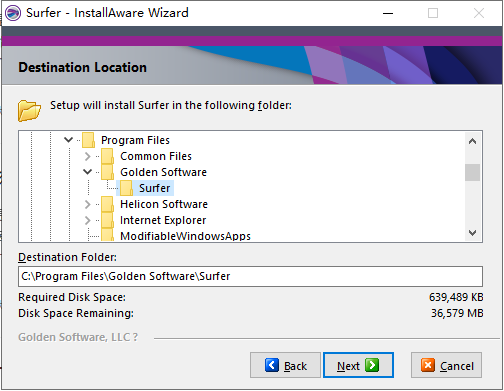Viewport: 504px width, 391px height.
Task: Click the Surfer app icon in title bar
Action: 13,13
